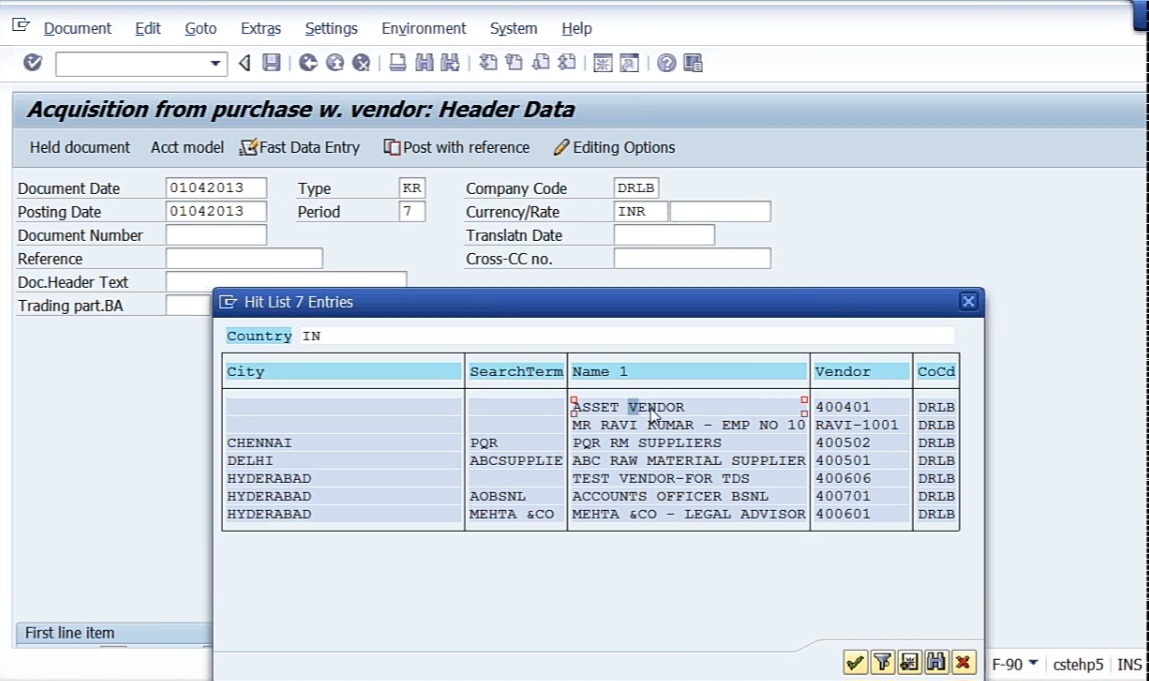Open the Goto menu
This screenshot has width=1149, height=681.
click(x=201, y=29)
